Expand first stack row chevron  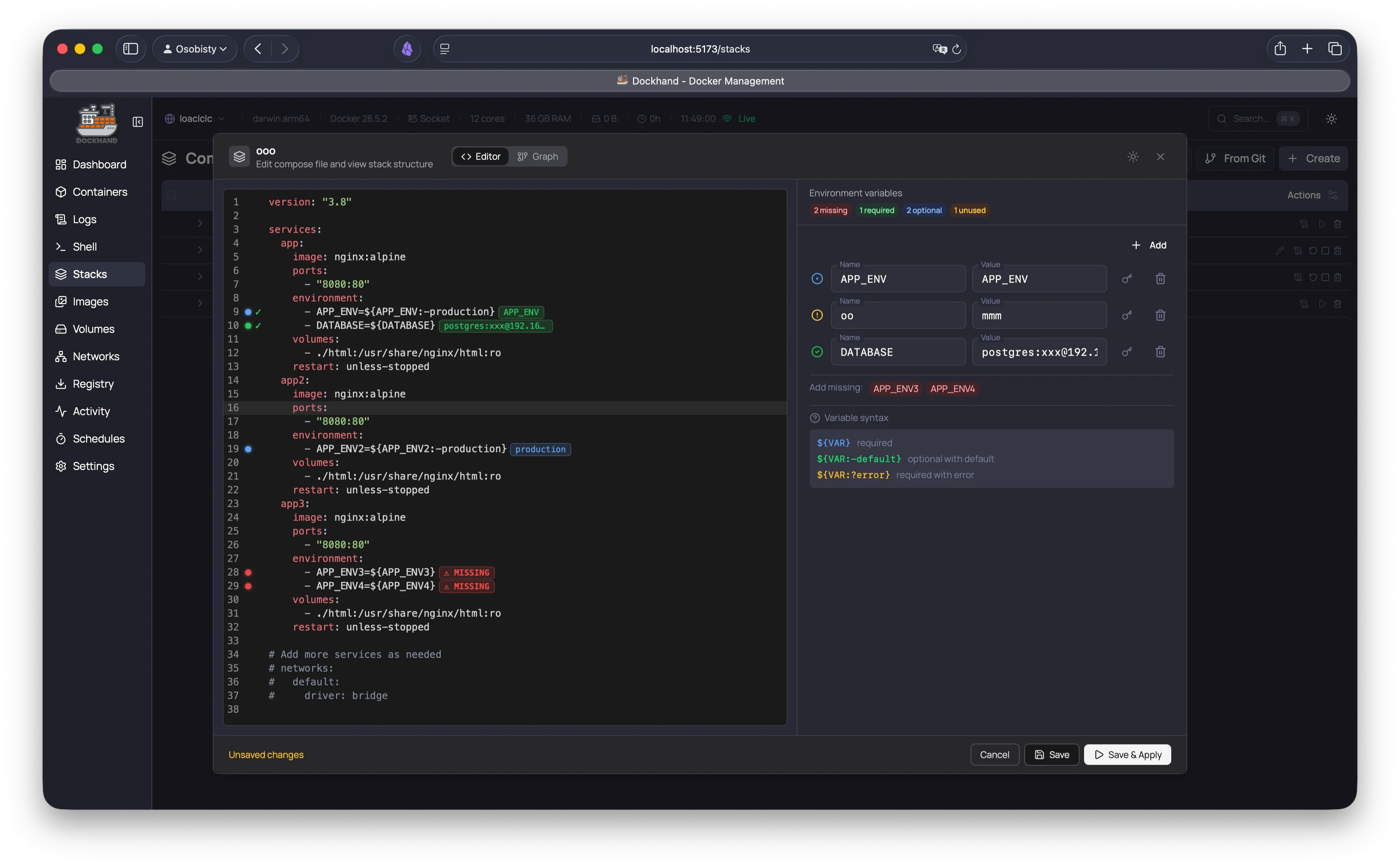[x=200, y=224]
